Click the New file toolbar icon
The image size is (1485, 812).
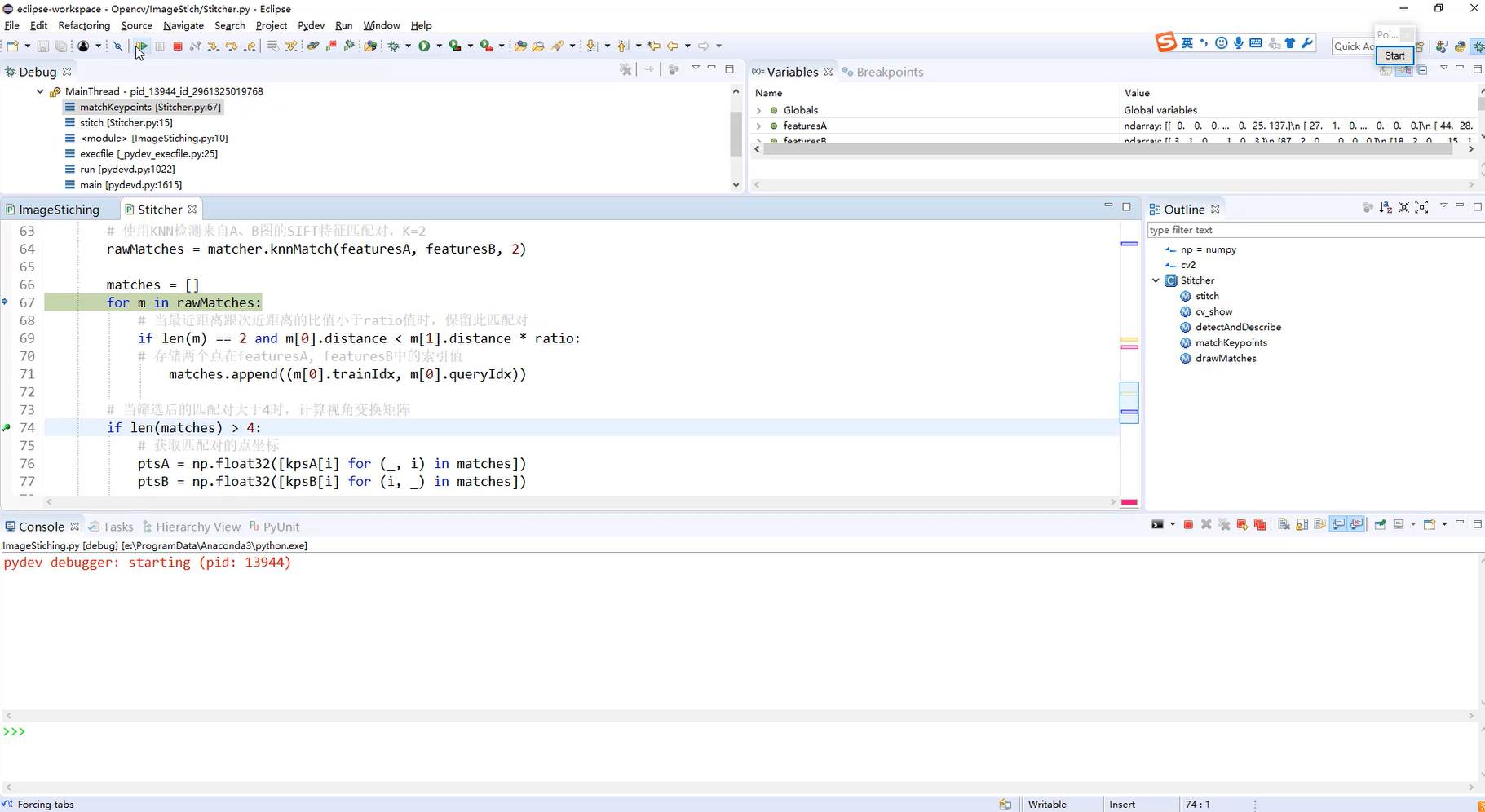pos(12,46)
